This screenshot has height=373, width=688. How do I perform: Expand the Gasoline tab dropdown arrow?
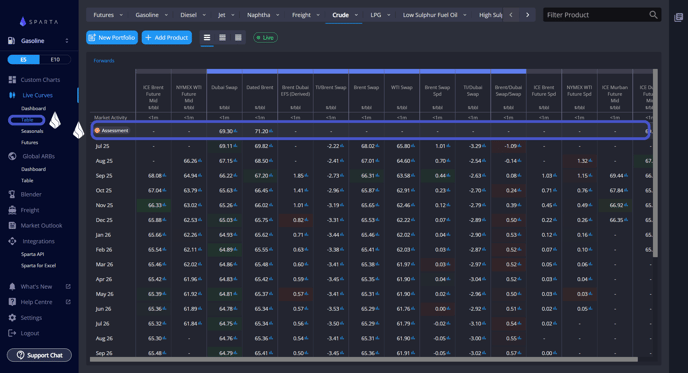166,15
